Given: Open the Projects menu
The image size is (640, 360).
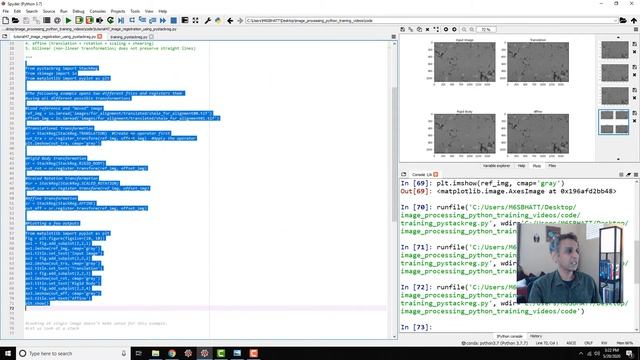Looking at the screenshot, I should [x=118, y=11].
